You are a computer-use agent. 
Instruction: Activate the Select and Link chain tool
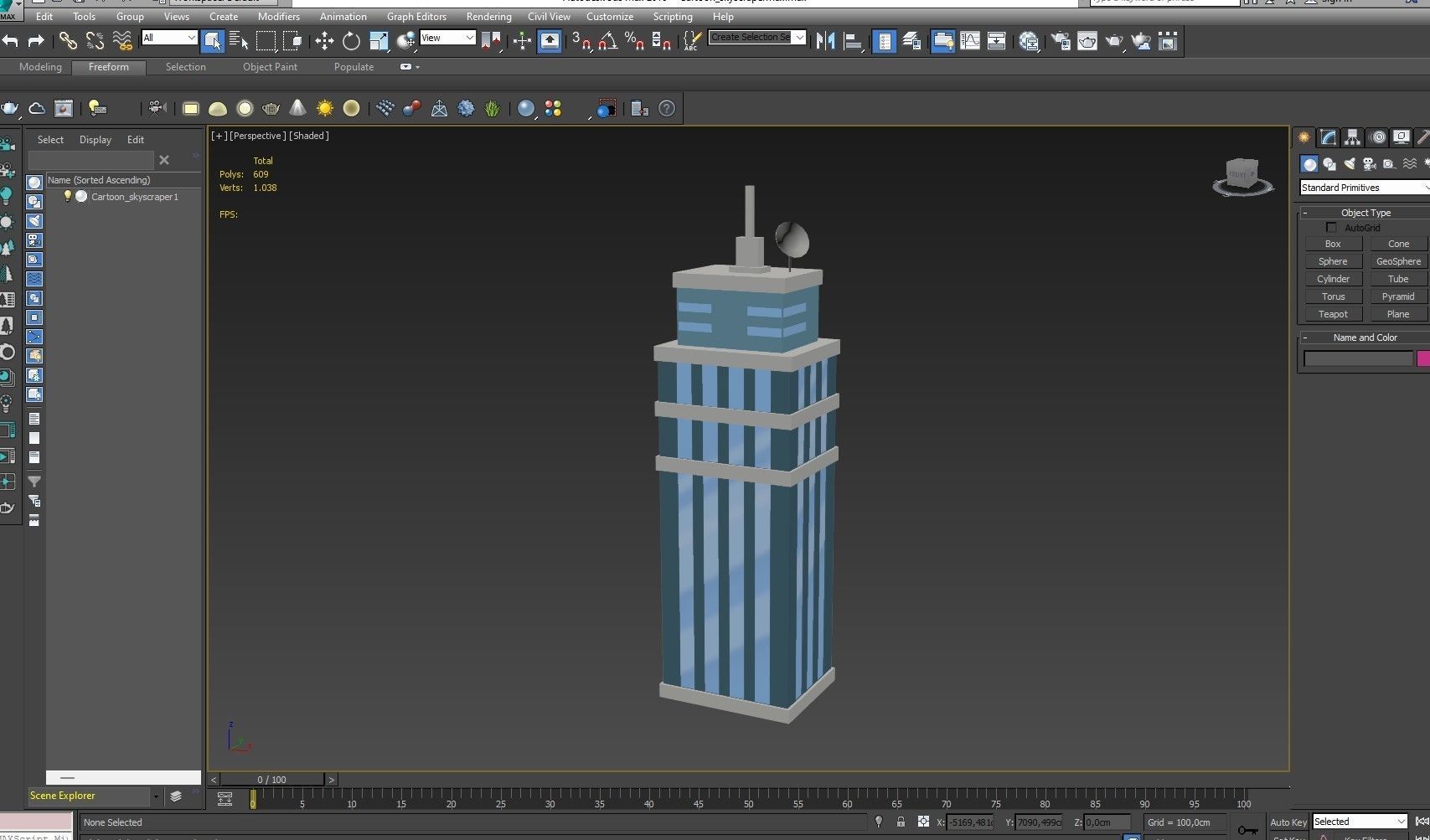tap(68, 40)
